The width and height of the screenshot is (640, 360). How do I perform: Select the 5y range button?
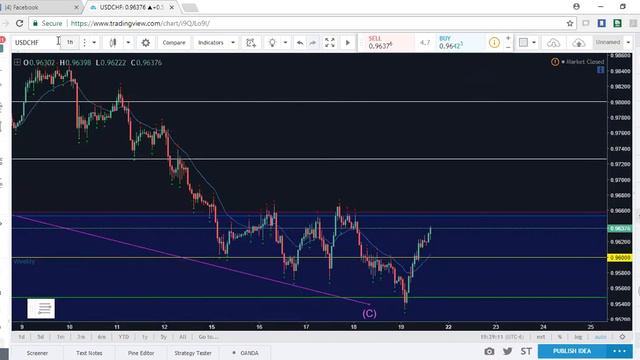click(x=163, y=337)
